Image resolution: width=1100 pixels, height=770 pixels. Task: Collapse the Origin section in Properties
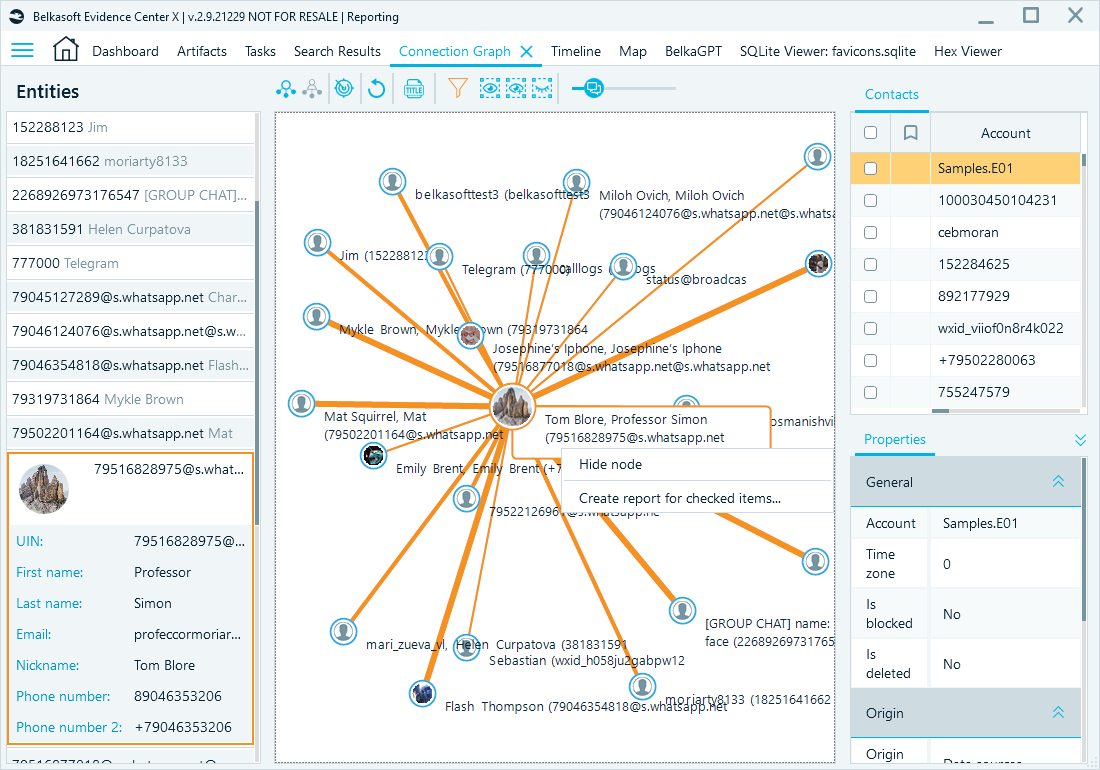click(1058, 712)
